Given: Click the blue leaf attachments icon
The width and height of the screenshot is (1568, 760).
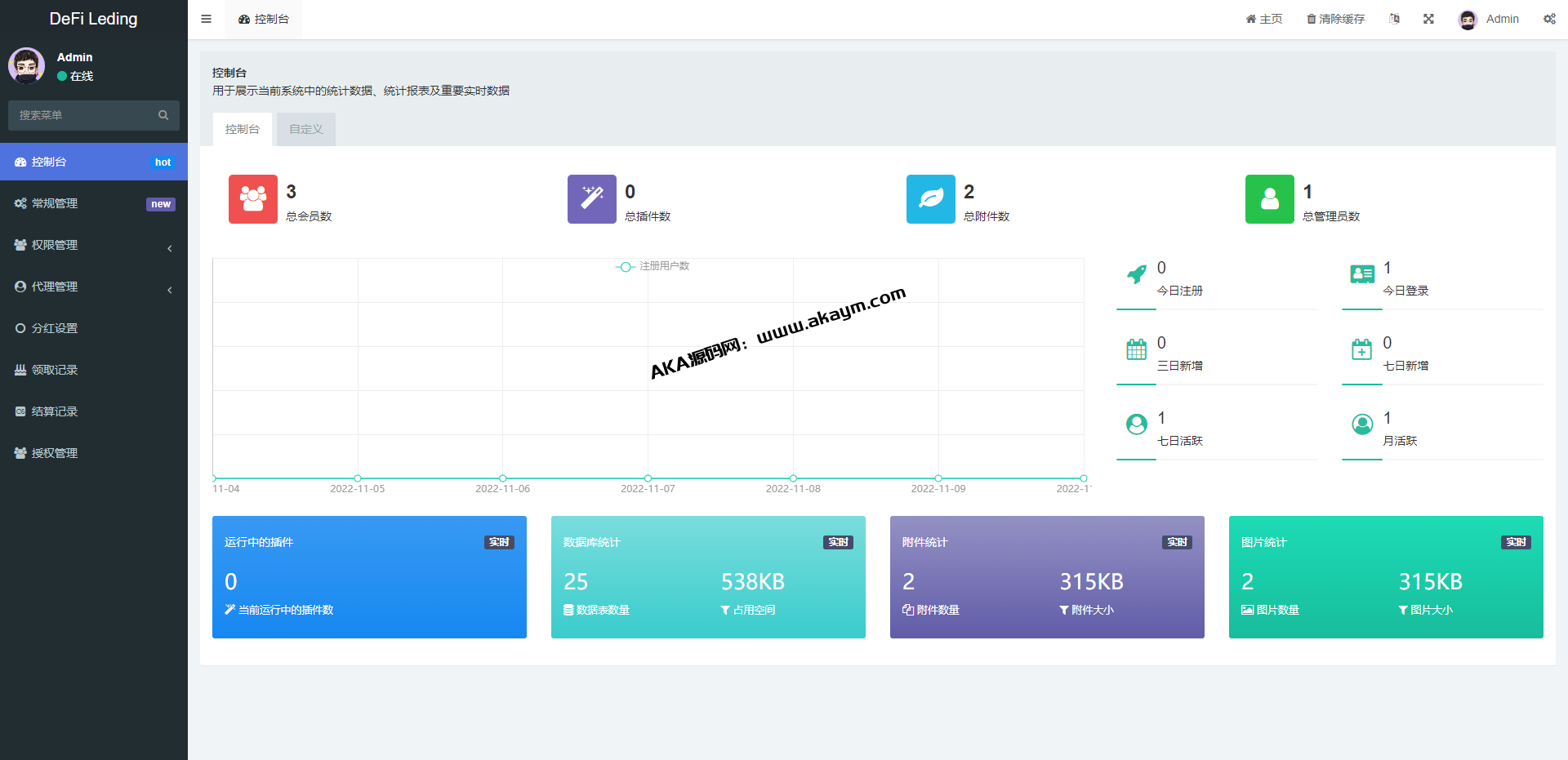Looking at the screenshot, I should pos(930,199).
